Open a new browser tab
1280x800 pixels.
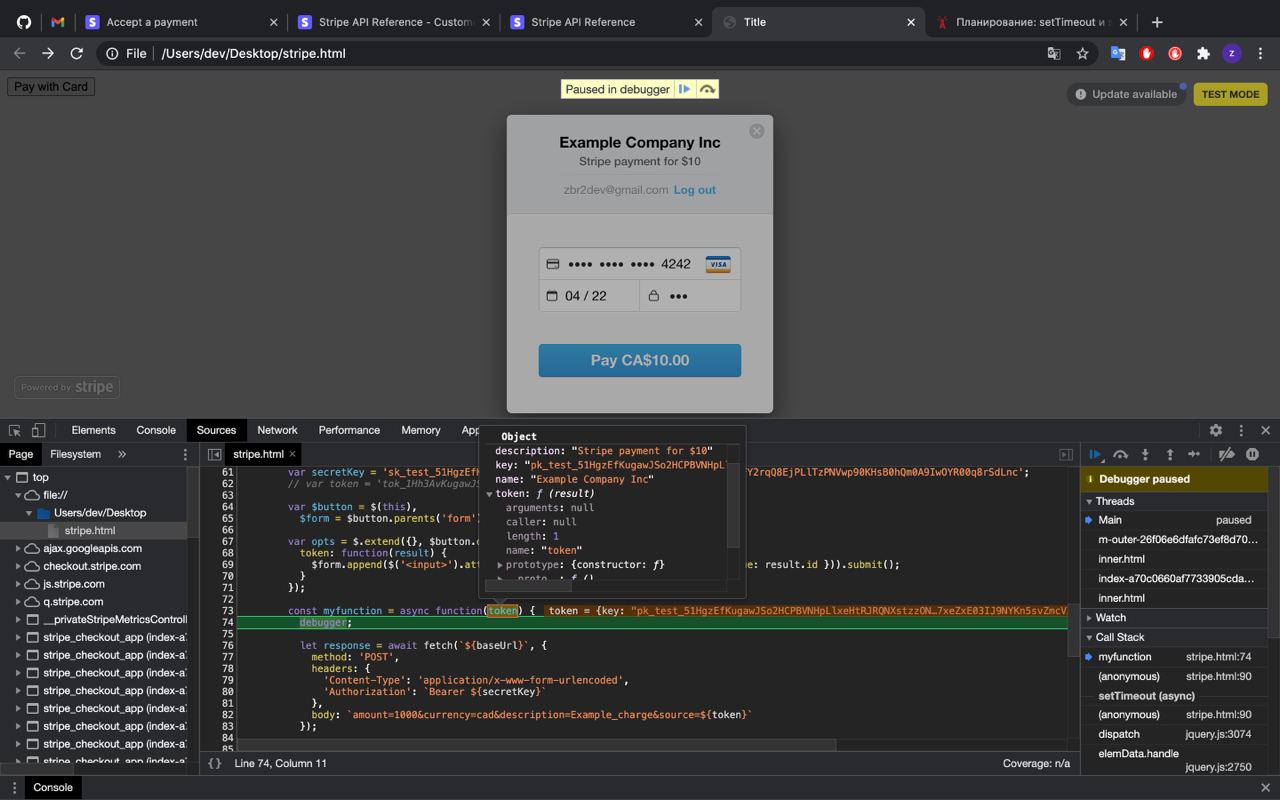point(1157,22)
